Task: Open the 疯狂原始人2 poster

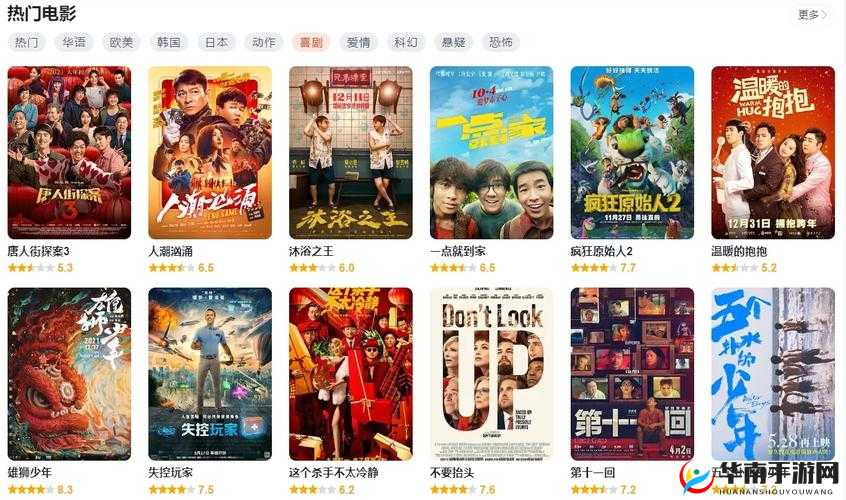Action: [x=632, y=152]
